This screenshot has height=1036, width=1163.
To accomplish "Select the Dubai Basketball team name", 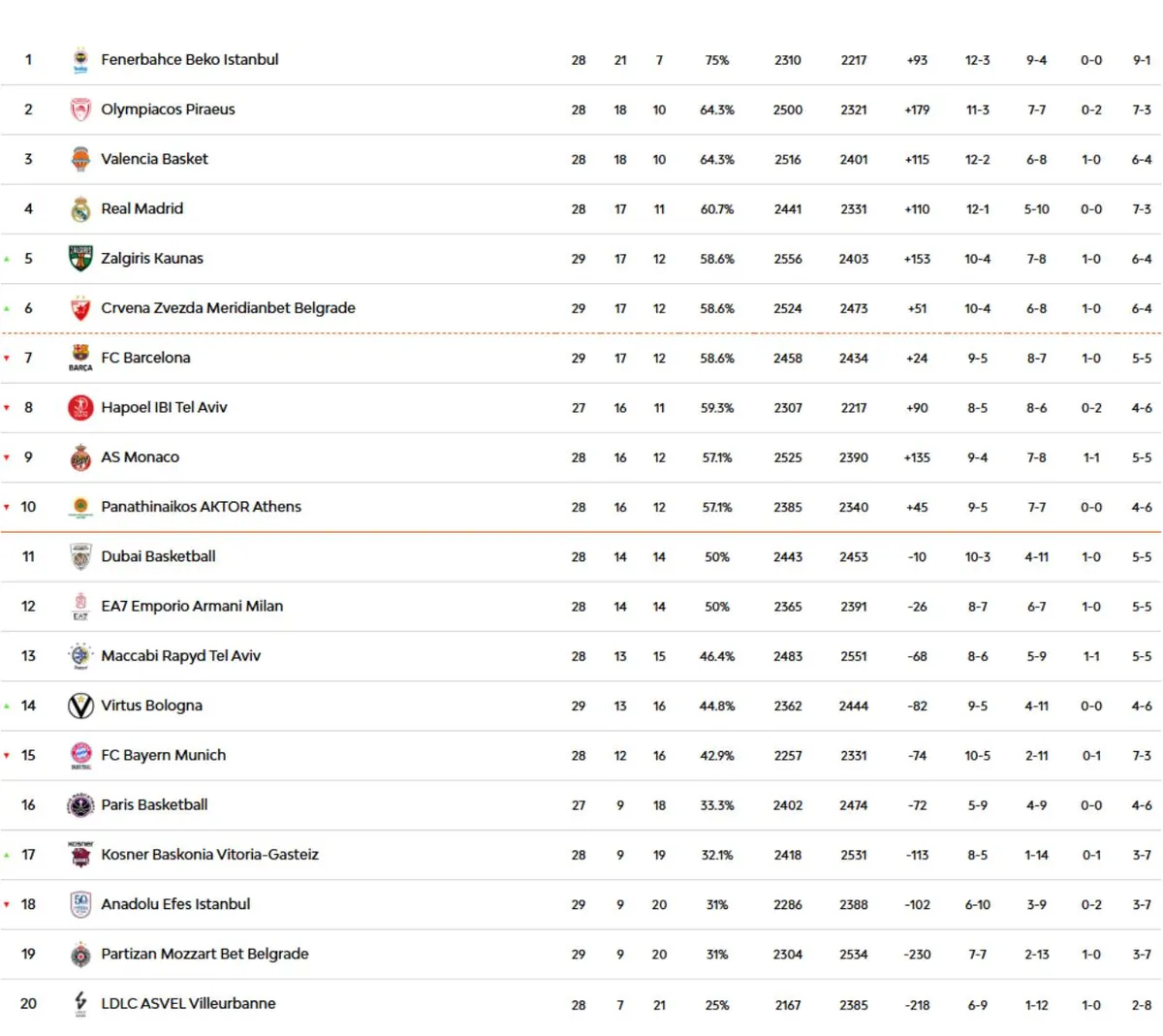I will click(x=158, y=556).
